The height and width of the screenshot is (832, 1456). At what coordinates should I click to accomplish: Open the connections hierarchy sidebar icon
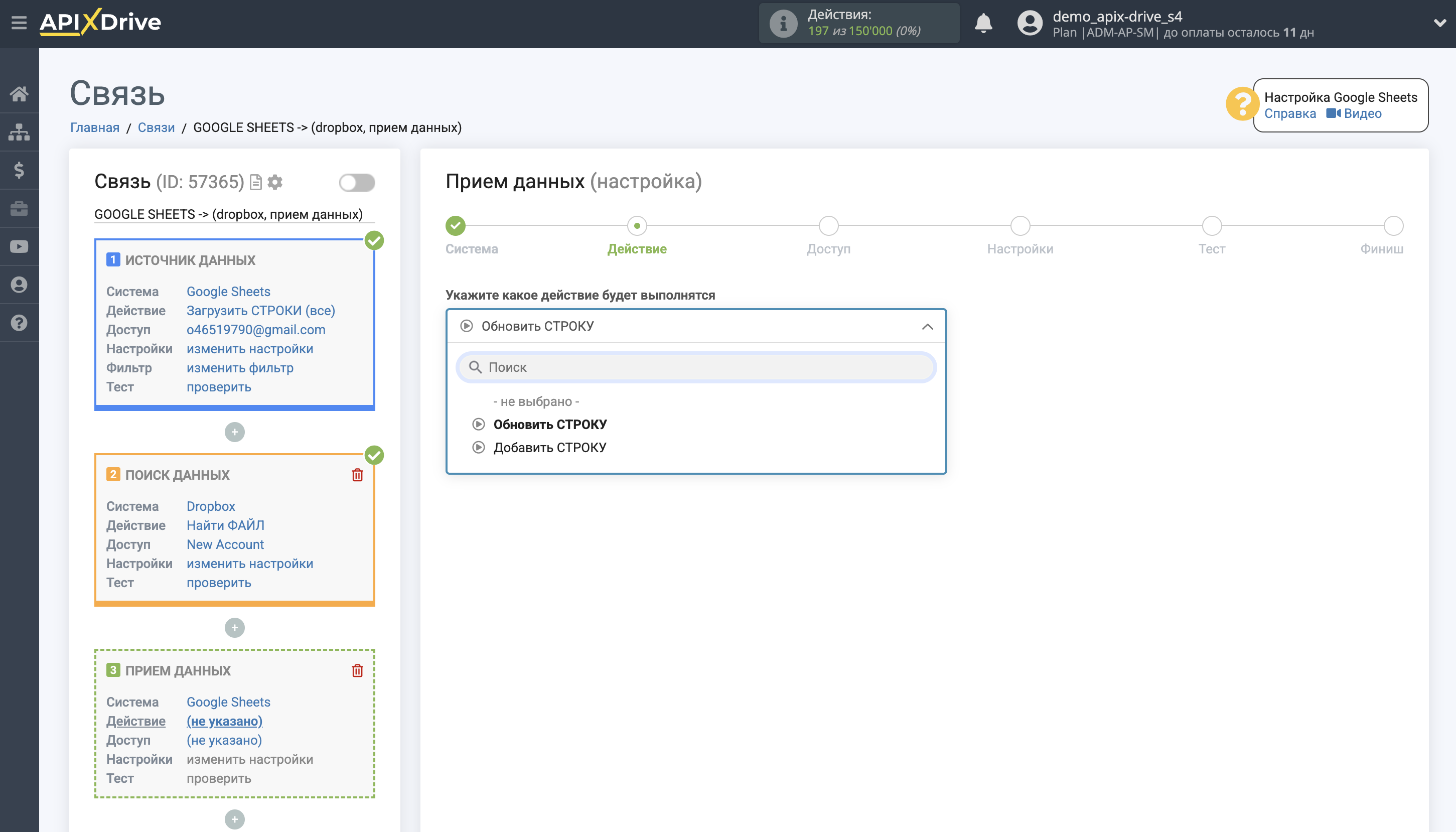pyautogui.click(x=19, y=132)
